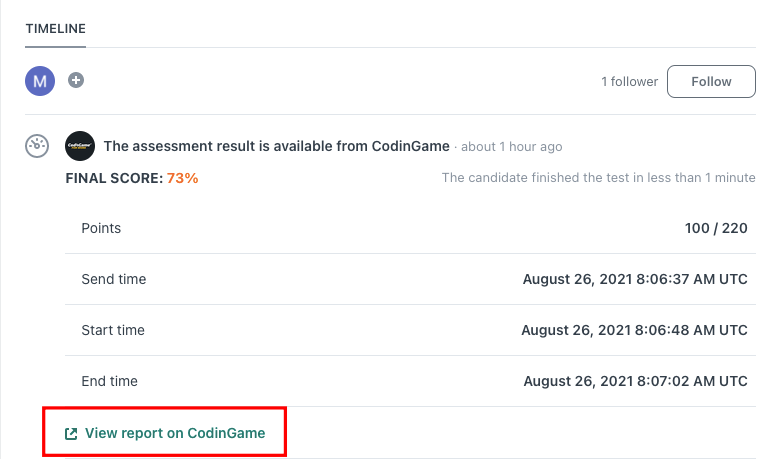Select the End time row label
The image size is (779, 459).
point(110,381)
